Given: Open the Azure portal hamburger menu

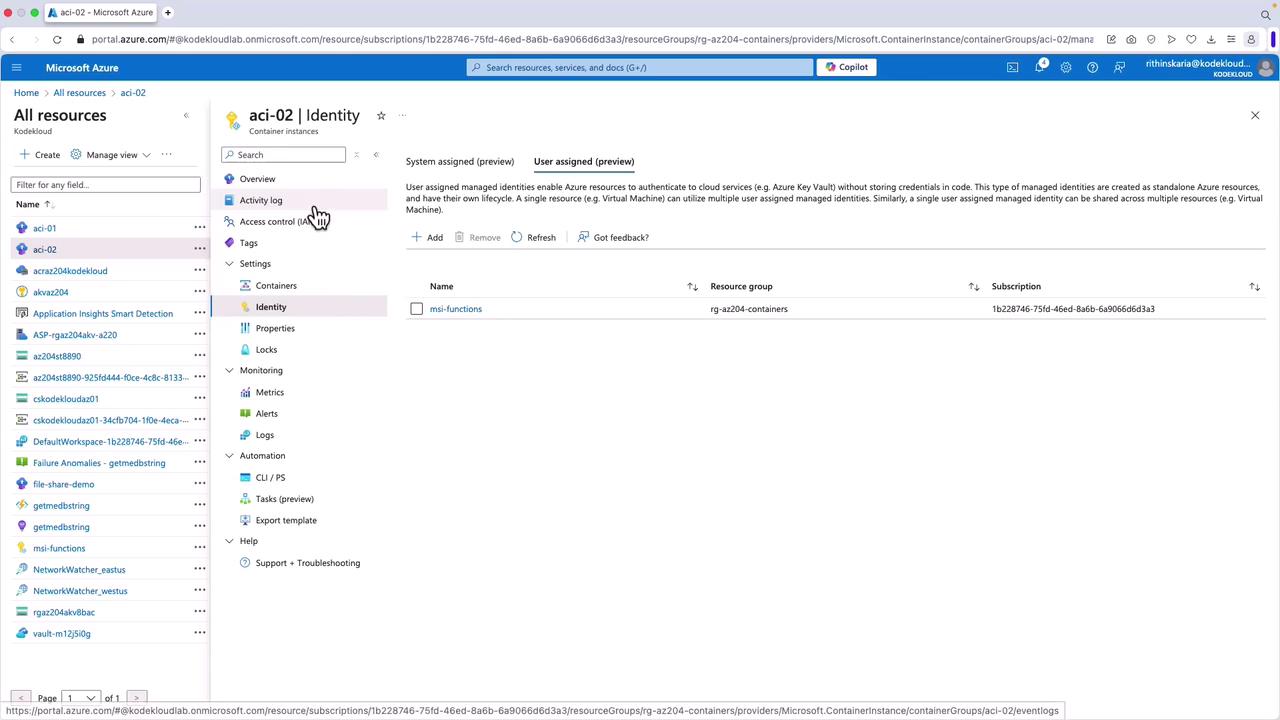Looking at the screenshot, I should tap(16, 67).
